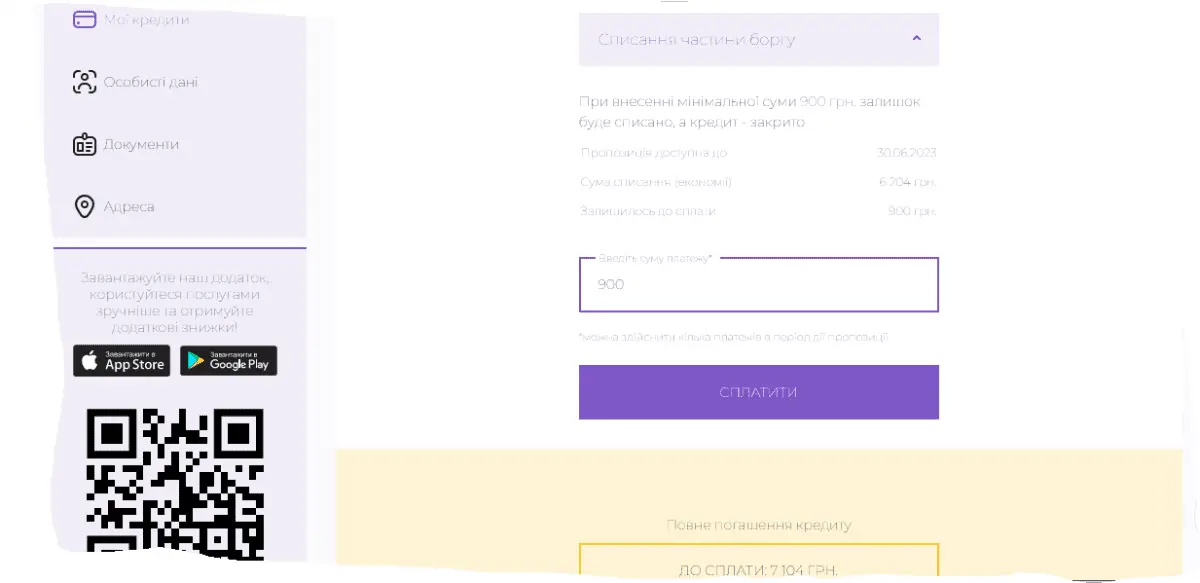This screenshot has height=583, width=1200.
Task: Click the Google Play triangle logo
Action: pyautogui.click(x=196, y=361)
